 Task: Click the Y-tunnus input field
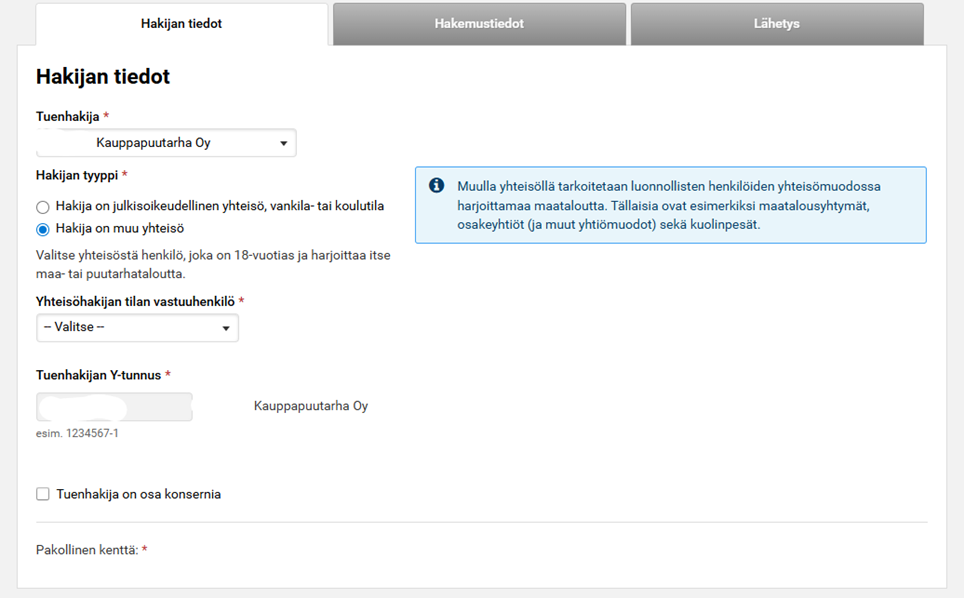(114, 407)
